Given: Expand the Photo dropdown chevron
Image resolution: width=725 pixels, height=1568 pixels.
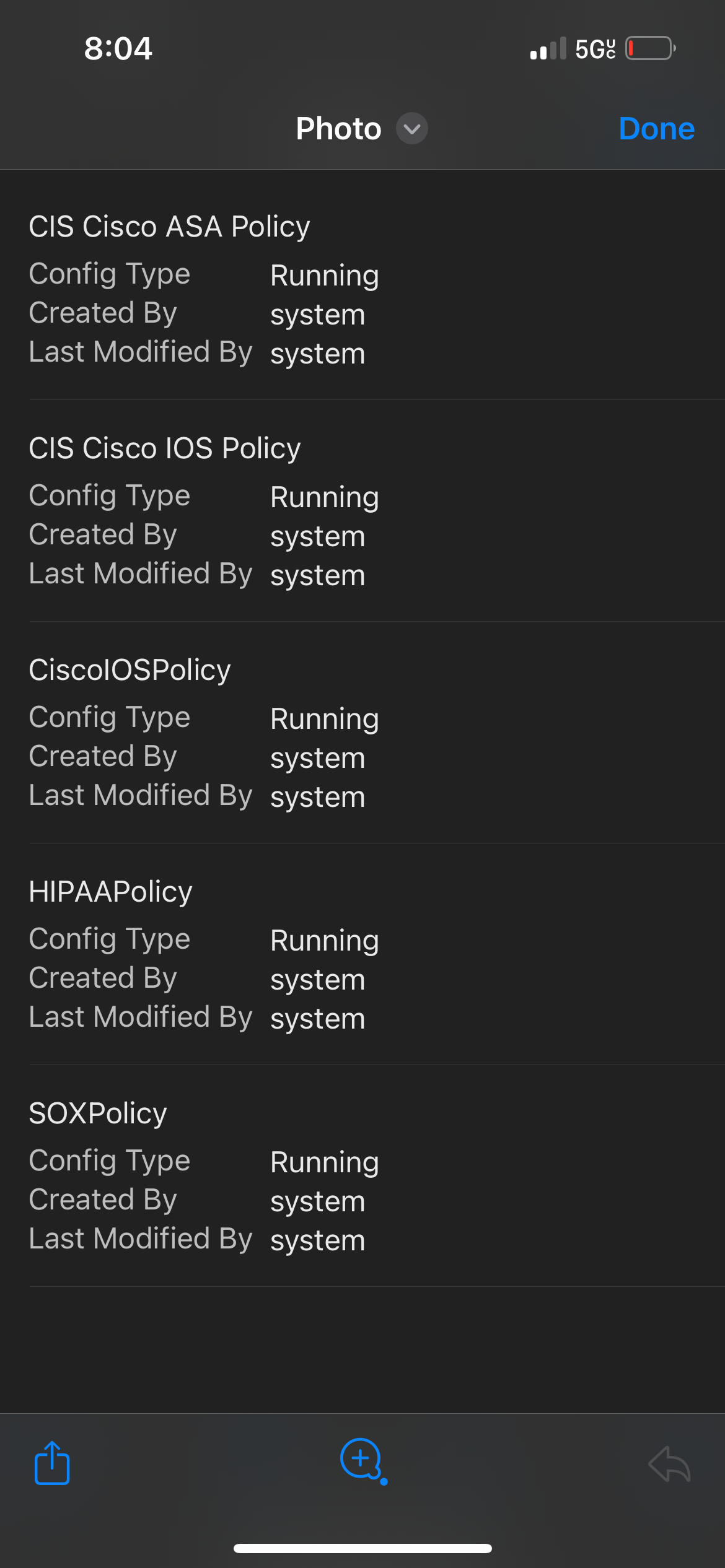Looking at the screenshot, I should 412,129.
